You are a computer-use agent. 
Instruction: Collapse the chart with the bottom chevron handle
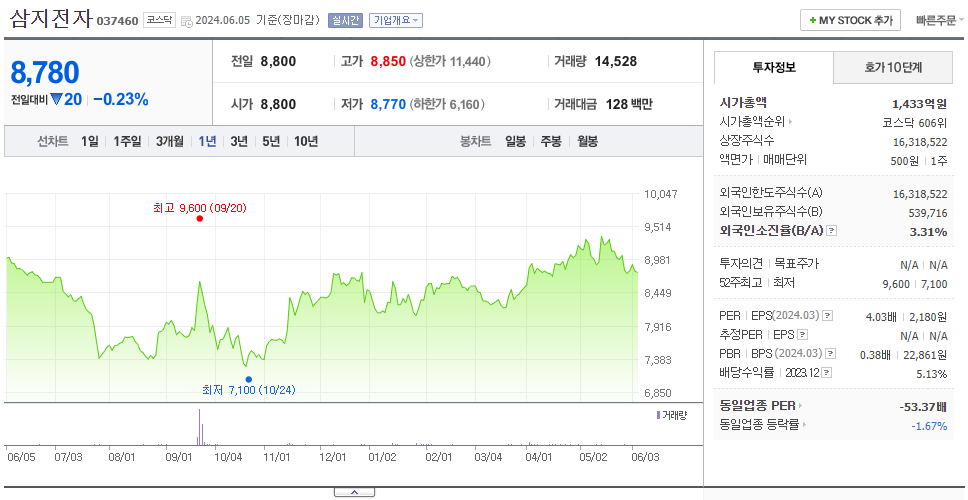point(354,492)
